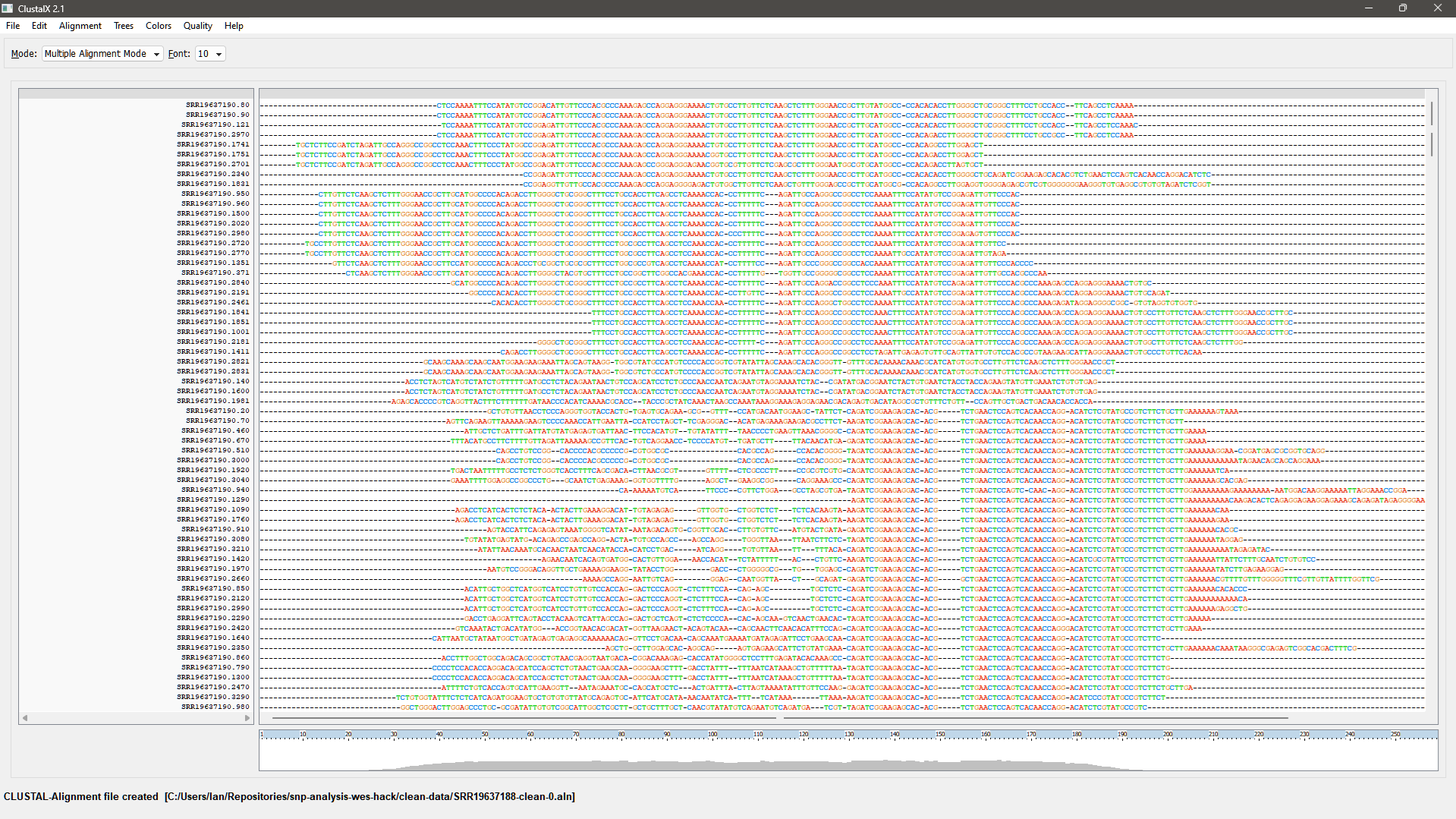Select sequence SRR19637190.940
This screenshot has width=1456, height=819.
click(215, 490)
